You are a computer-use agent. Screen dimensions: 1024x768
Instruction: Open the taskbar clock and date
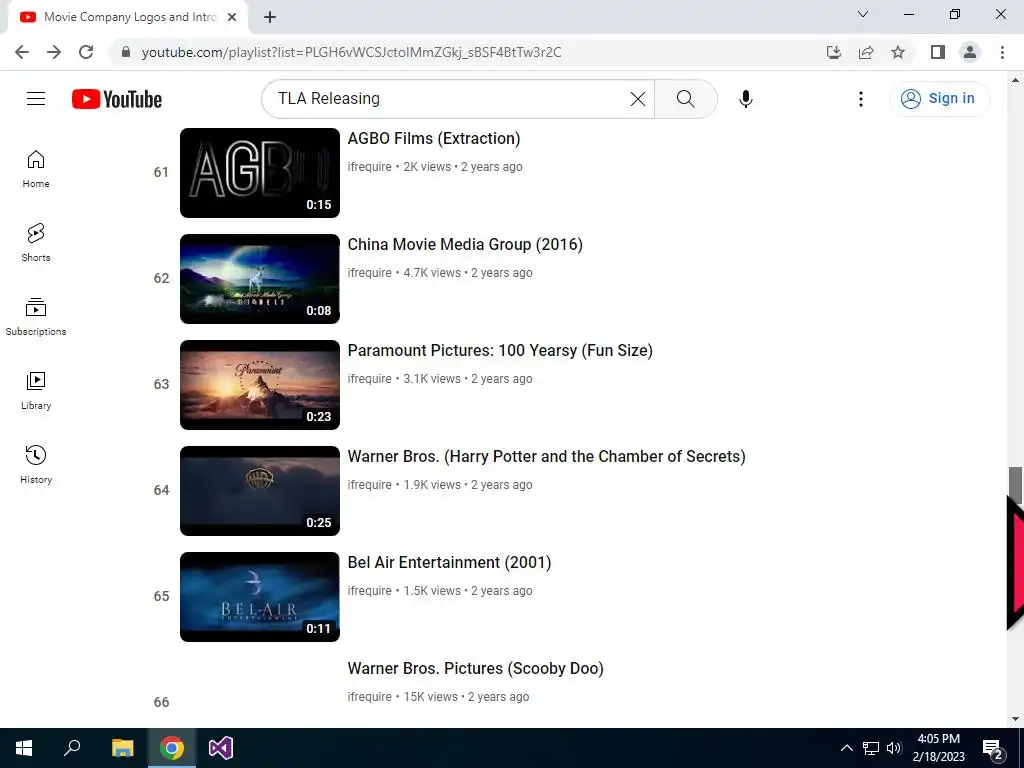click(x=938, y=748)
